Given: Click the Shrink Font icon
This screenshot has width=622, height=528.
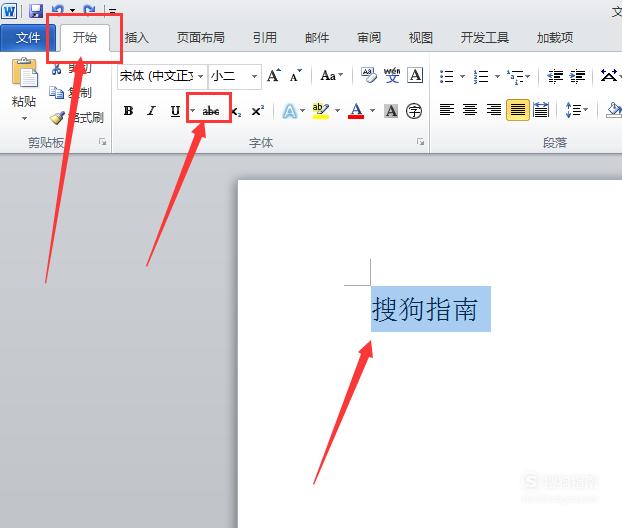Looking at the screenshot, I should 296,75.
